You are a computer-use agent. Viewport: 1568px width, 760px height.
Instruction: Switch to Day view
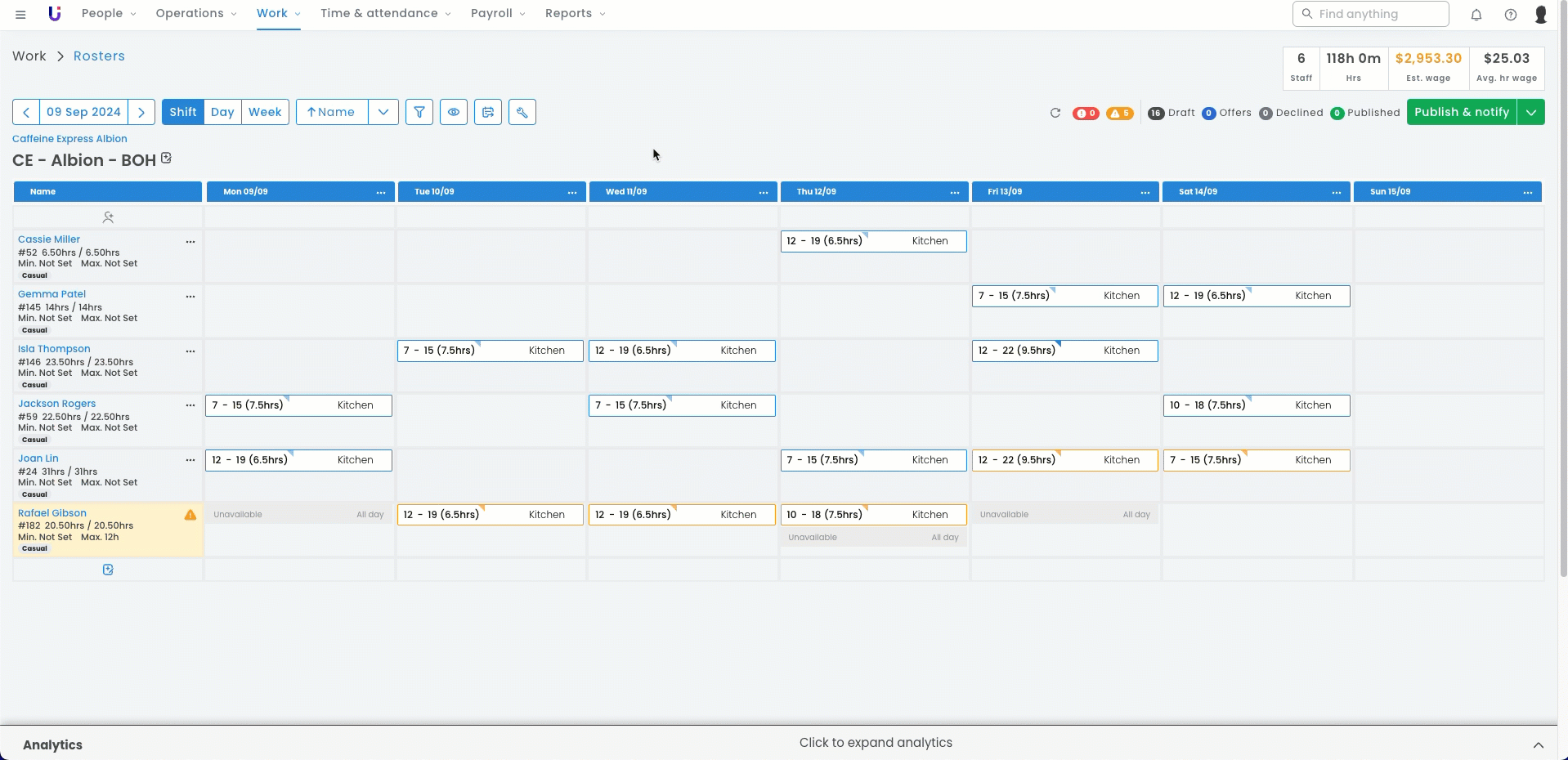pyautogui.click(x=222, y=112)
